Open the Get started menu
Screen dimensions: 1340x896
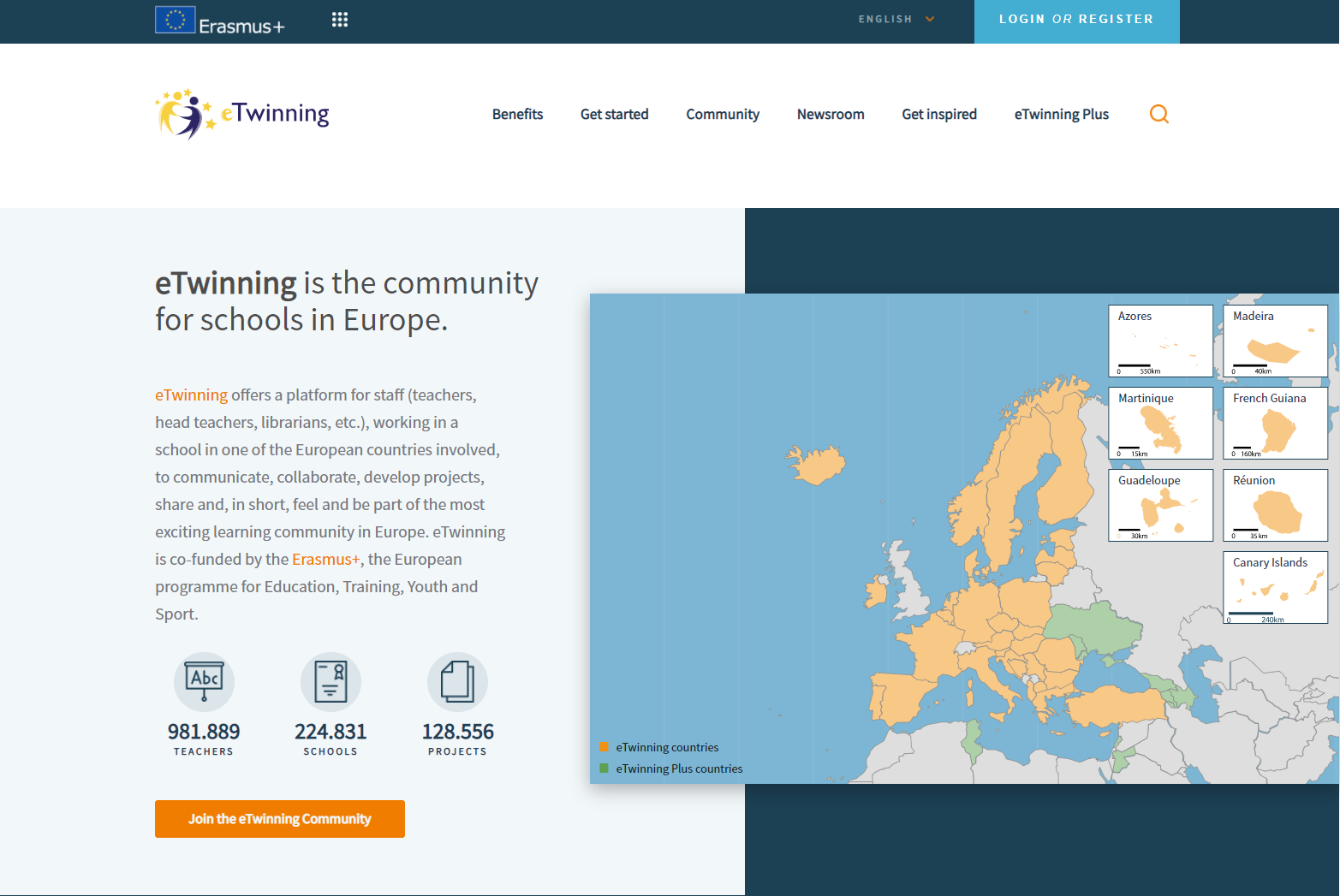pyautogui.click(x=614, y=115)
